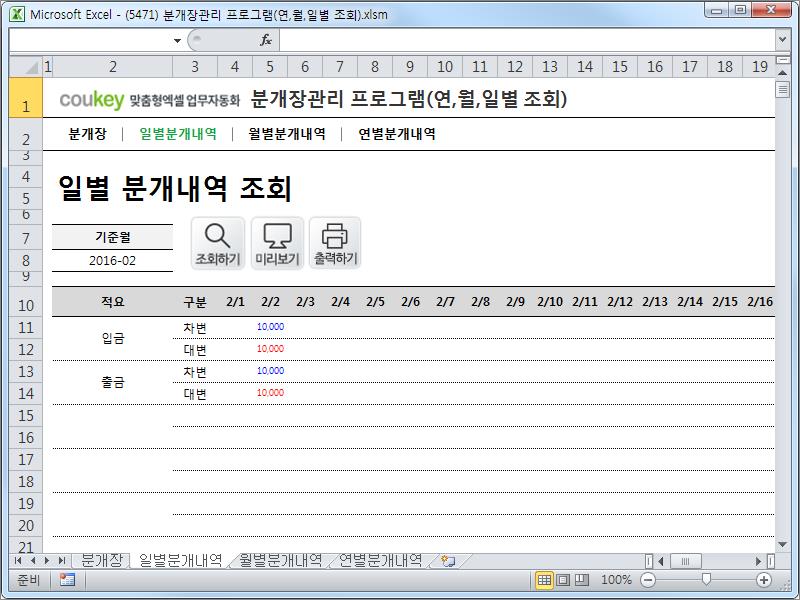Click the tab scroll bar divider handle
The height and width of the screenshot is (600, 800).
[x=648, y=561]
